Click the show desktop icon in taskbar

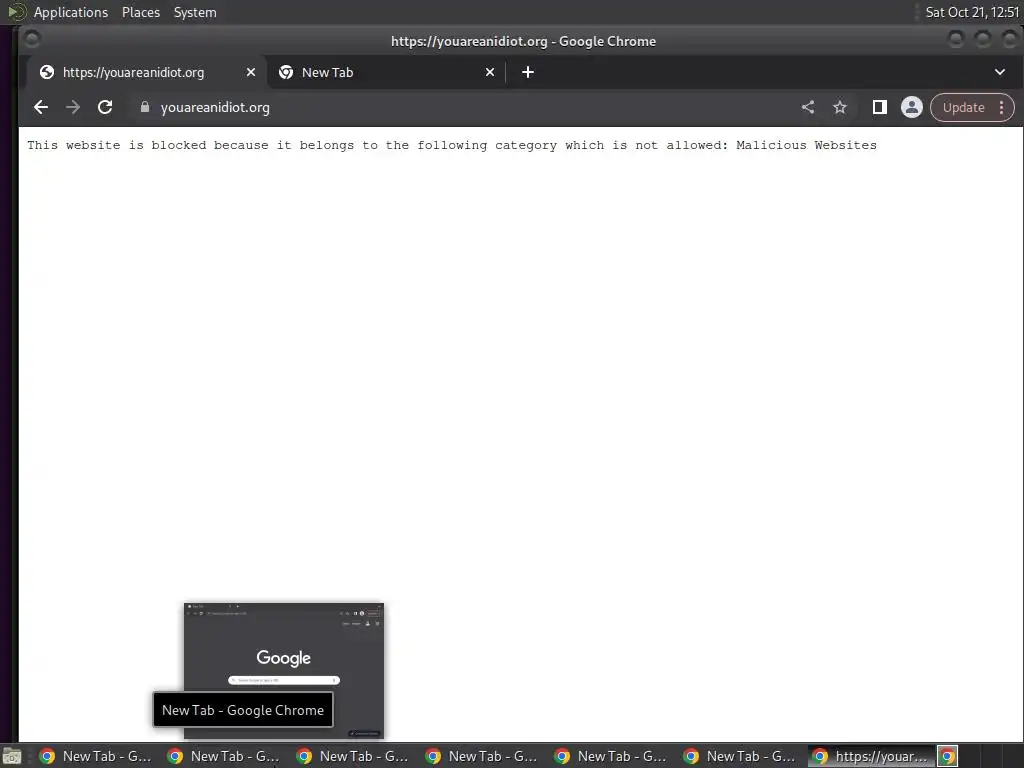[x=12, y=757]
